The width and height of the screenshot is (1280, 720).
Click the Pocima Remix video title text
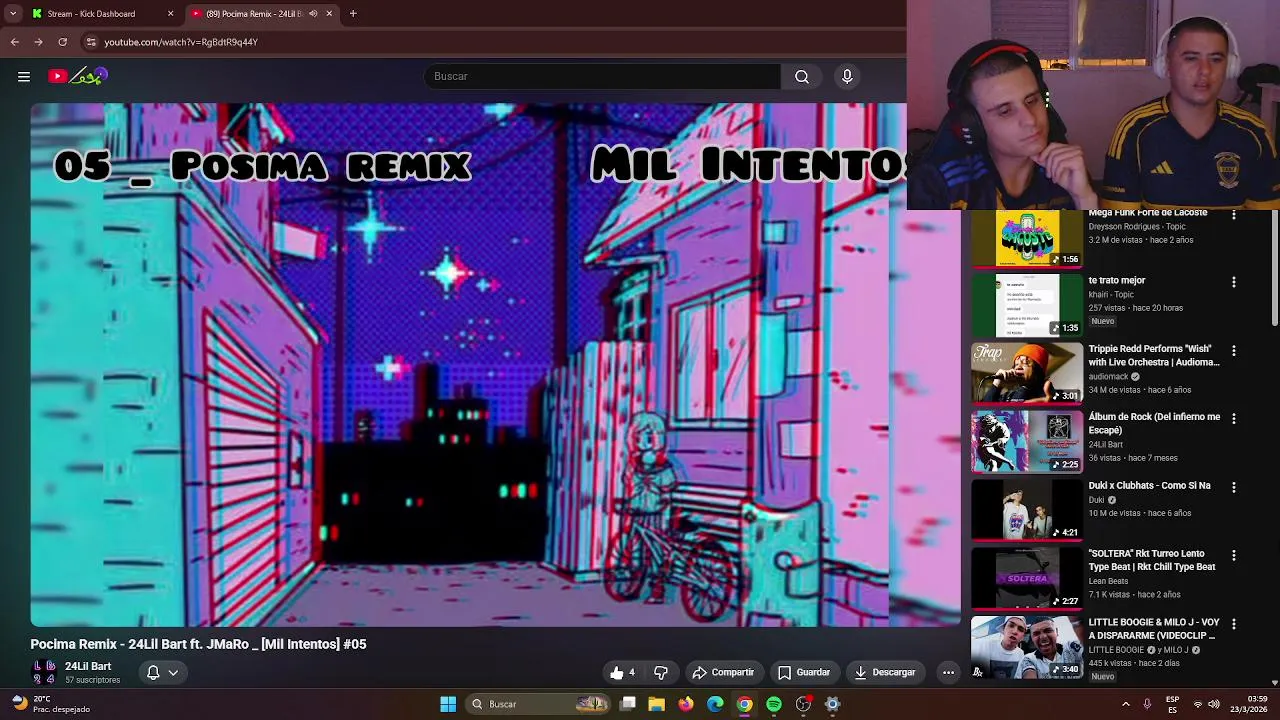(198, 644)
